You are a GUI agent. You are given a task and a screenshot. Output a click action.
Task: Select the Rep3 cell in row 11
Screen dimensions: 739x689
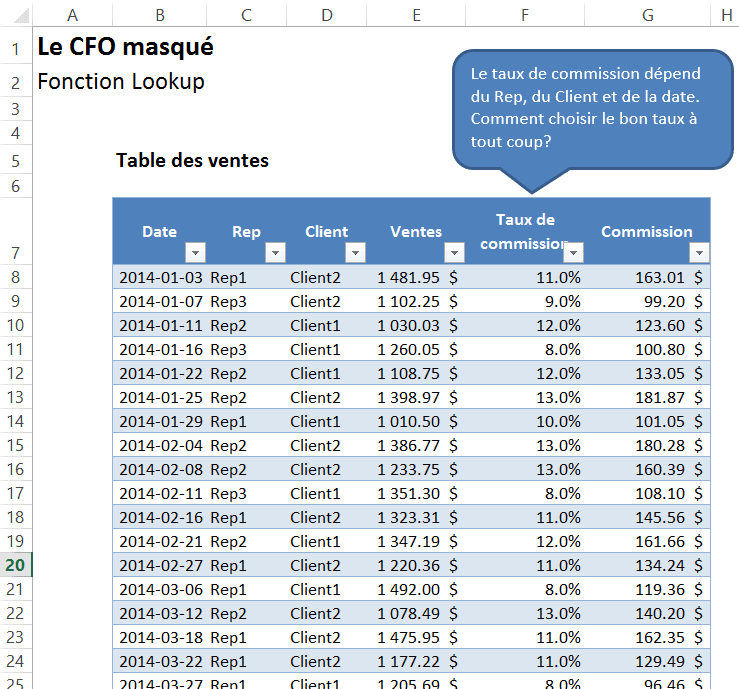click(x=228, y=349)
